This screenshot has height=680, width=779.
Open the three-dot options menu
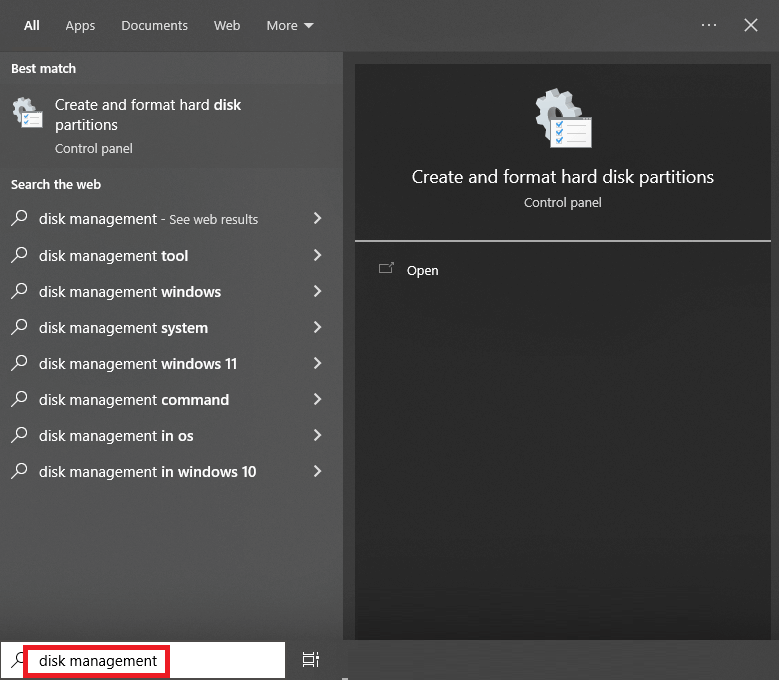[x=708, y=25]
